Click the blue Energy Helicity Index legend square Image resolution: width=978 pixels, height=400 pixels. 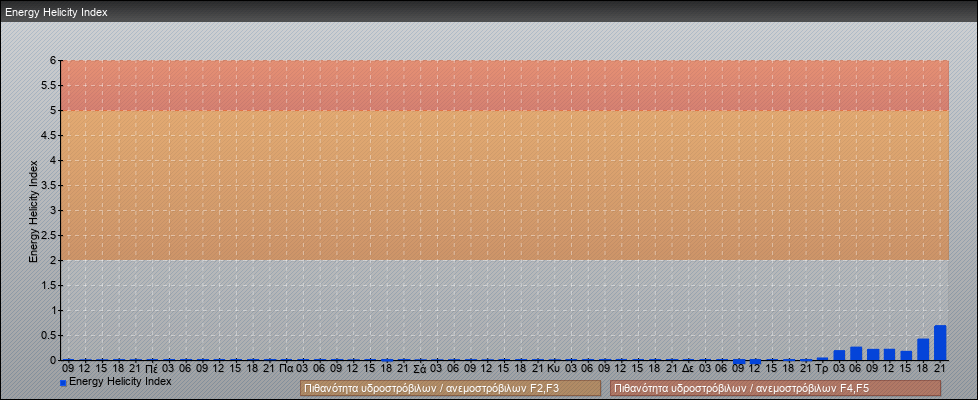pos(63,383)
